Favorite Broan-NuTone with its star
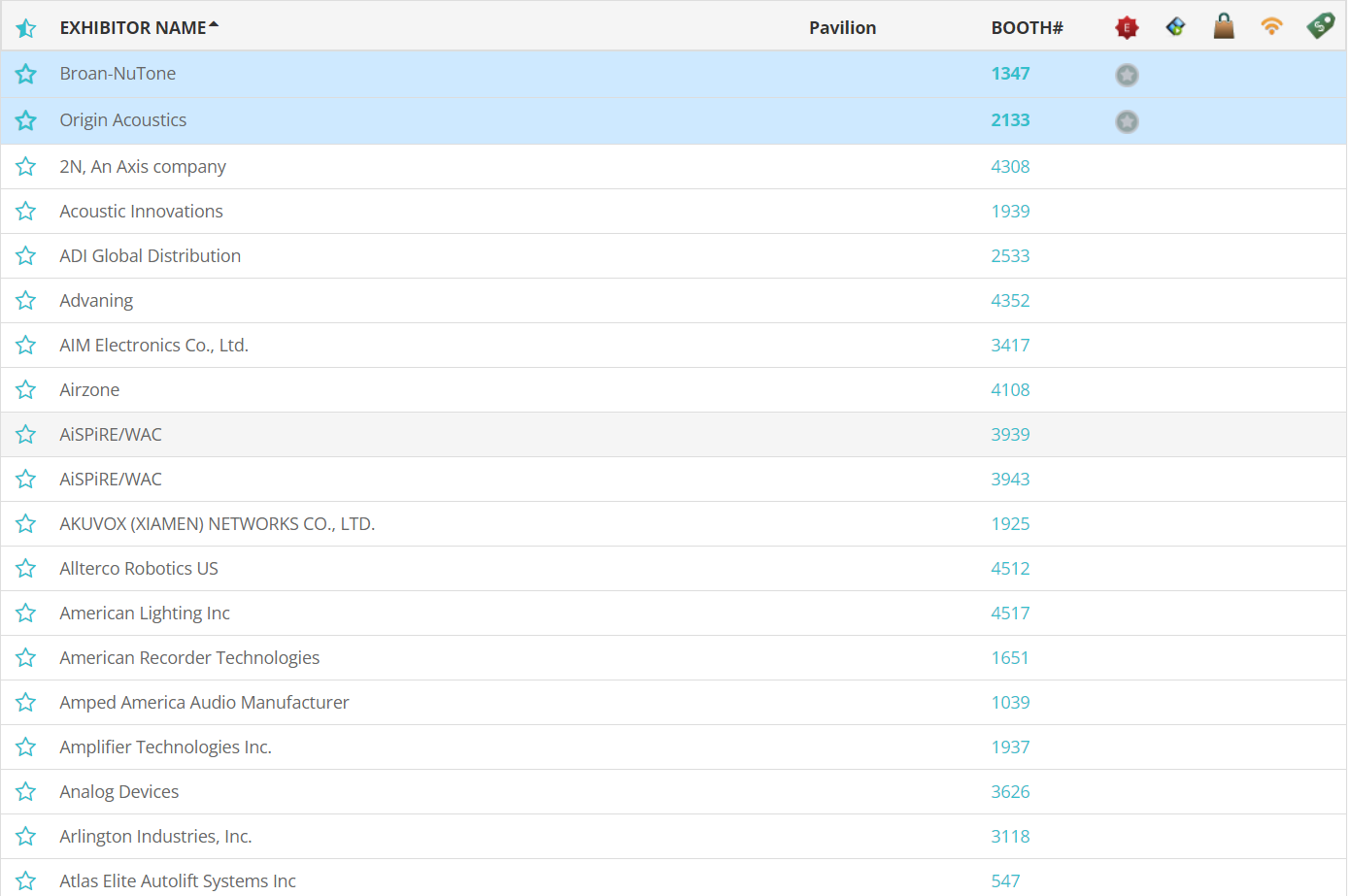Screen dimensions: 1349x896 point(26,74)
